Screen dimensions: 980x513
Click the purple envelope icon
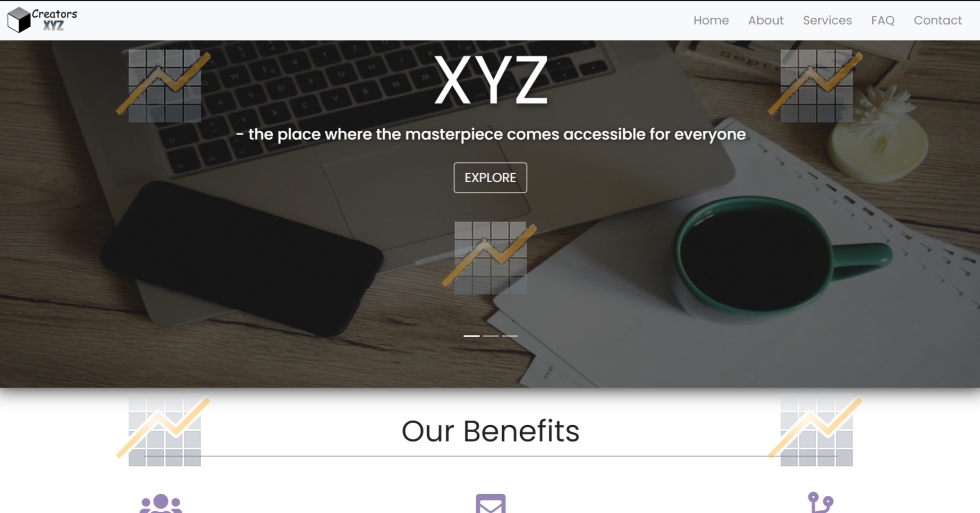pyautogui.click(x=491, y=504)
